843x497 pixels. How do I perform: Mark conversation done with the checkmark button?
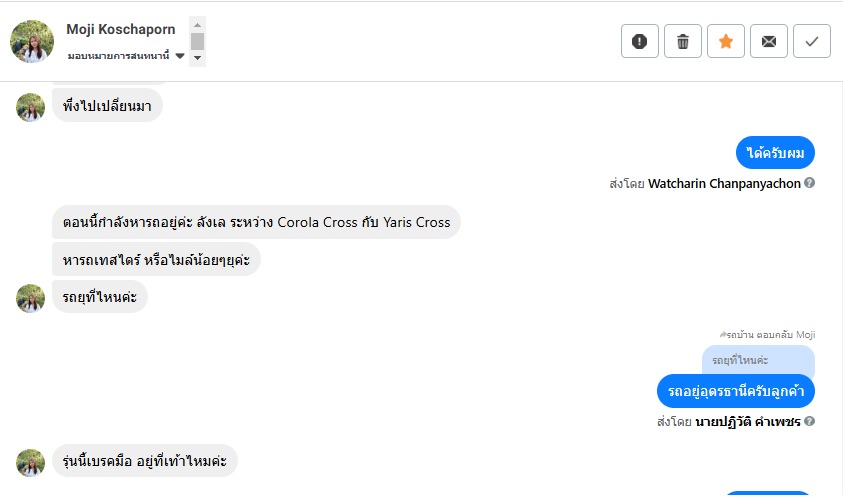812,41
